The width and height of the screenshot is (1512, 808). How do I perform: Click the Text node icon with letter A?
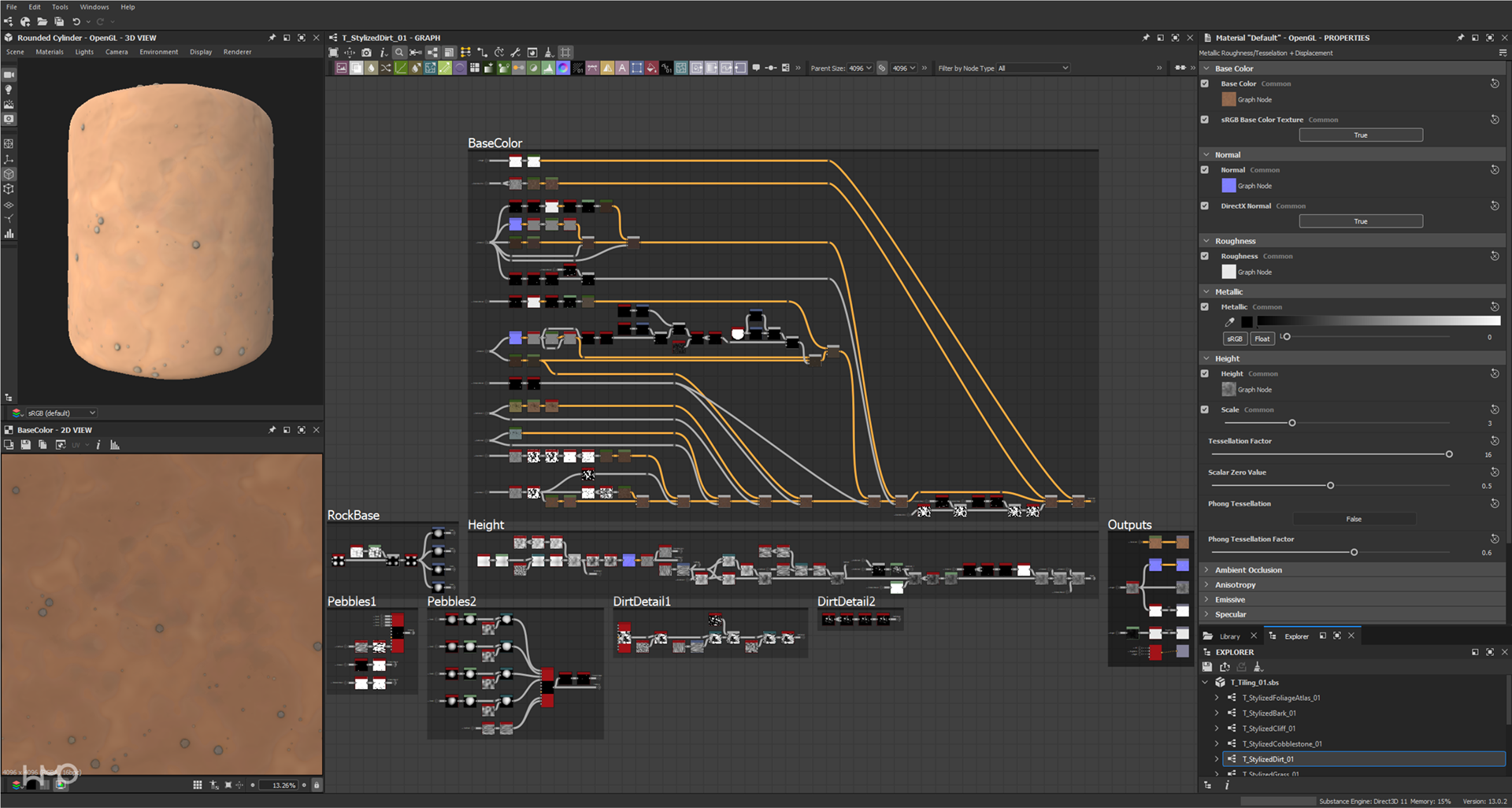tap(622, 69)
